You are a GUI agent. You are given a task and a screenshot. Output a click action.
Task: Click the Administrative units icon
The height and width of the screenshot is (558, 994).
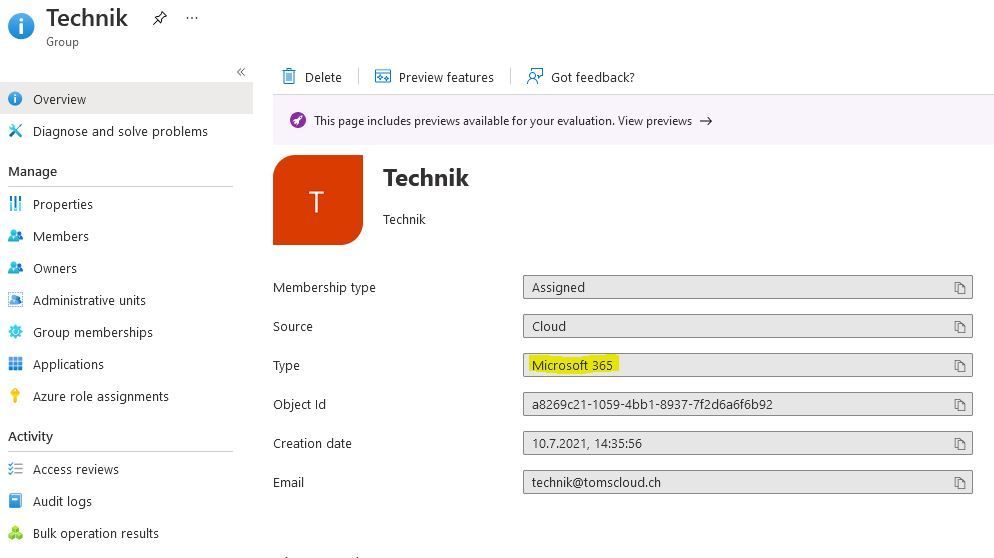(x=15, y=299)
